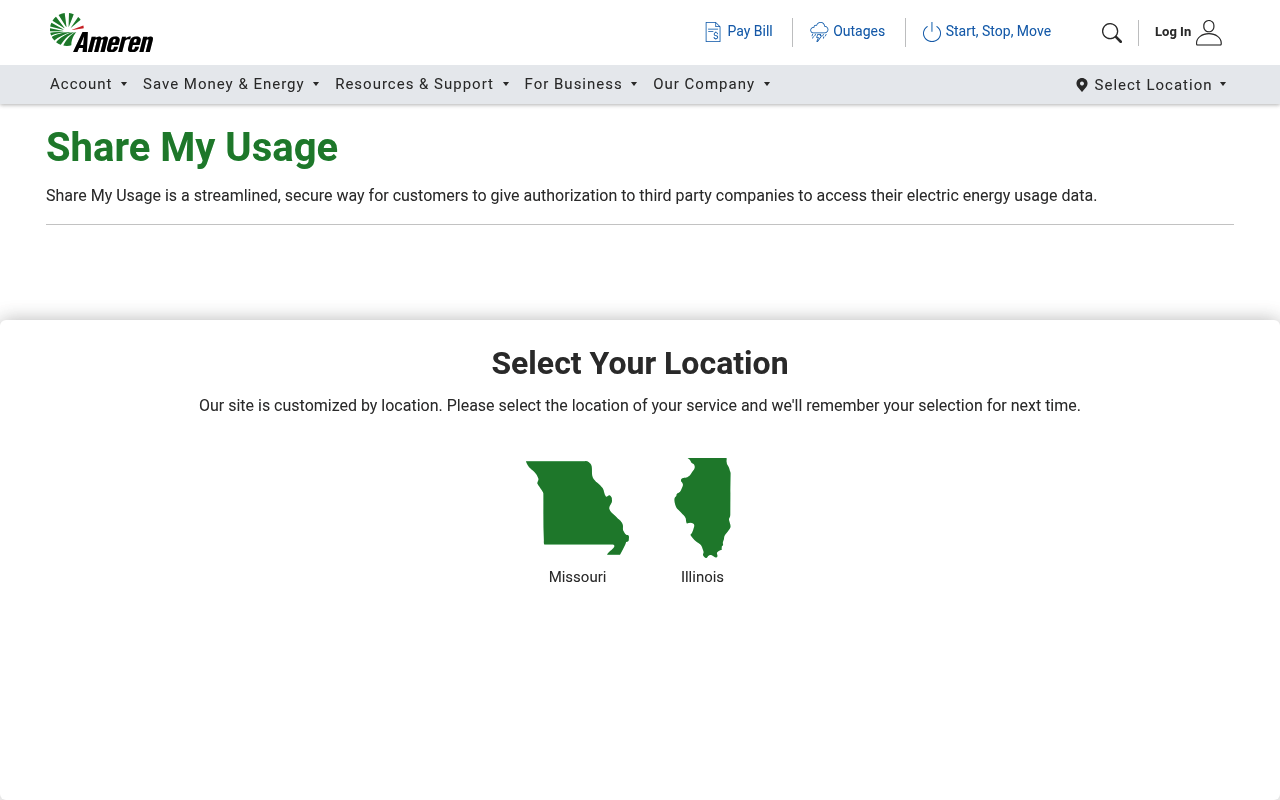Open the Select Location dropdown
Screen dimensions: 1280x800
point(1151,85)
